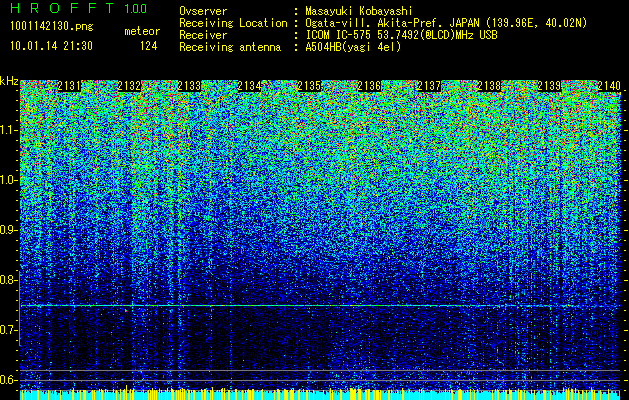
Task: Click the 1.0 frequency axis label
Action: [8, 180]
